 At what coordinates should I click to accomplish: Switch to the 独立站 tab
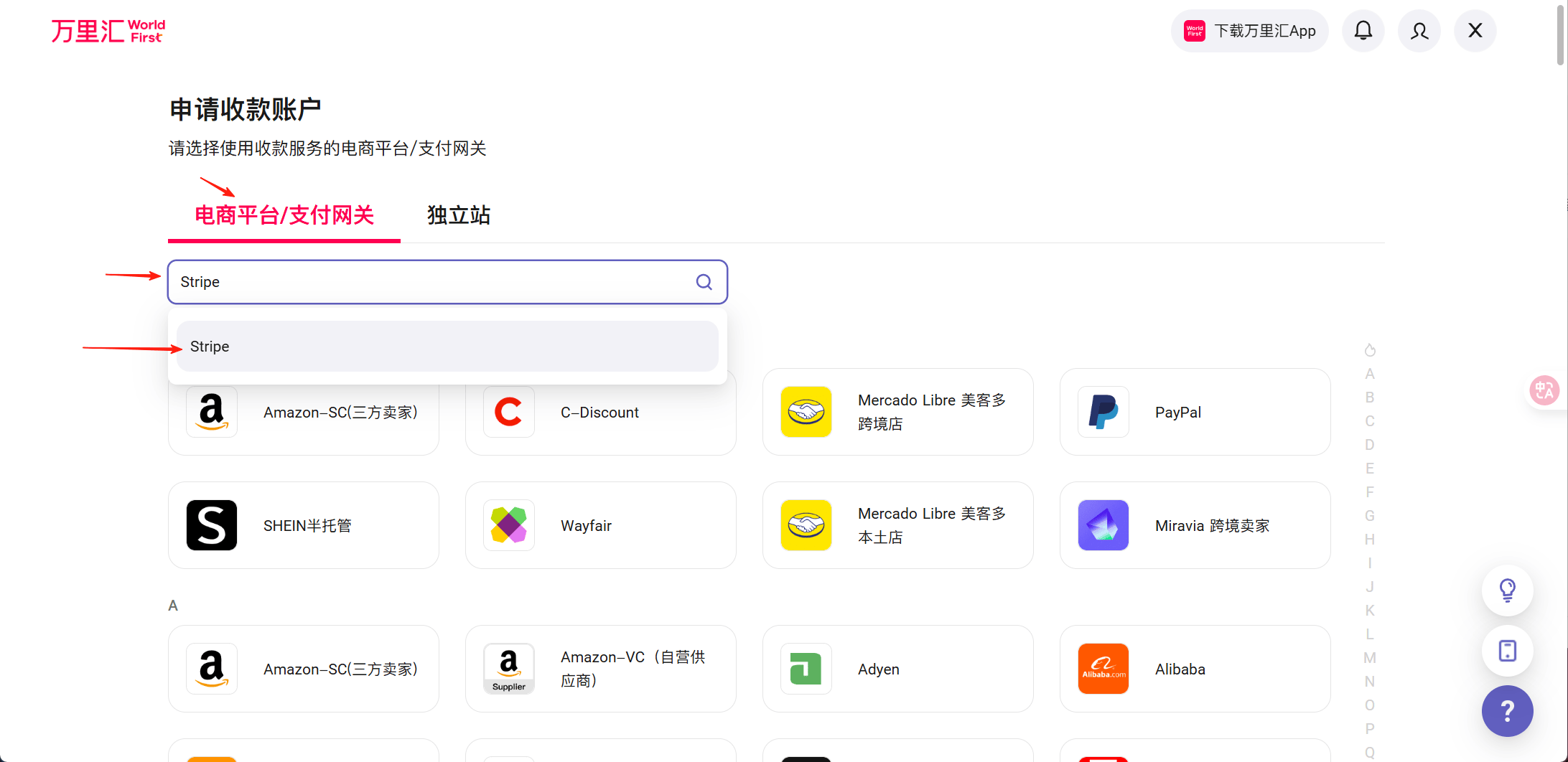pos(458,215)
